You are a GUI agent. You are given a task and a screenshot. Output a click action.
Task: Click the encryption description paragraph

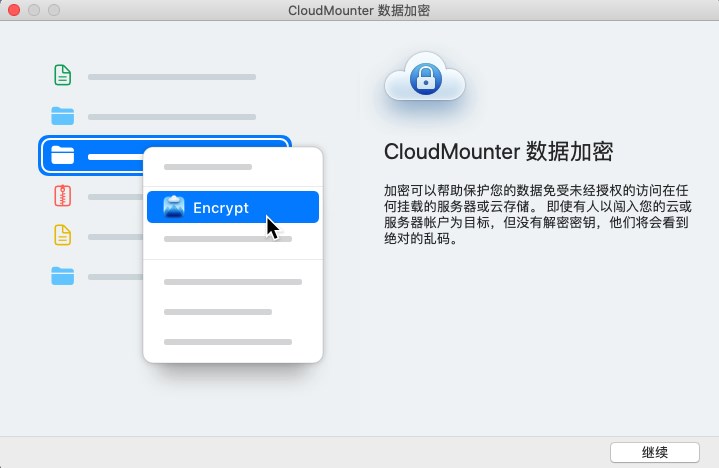(x=537, y=214)
